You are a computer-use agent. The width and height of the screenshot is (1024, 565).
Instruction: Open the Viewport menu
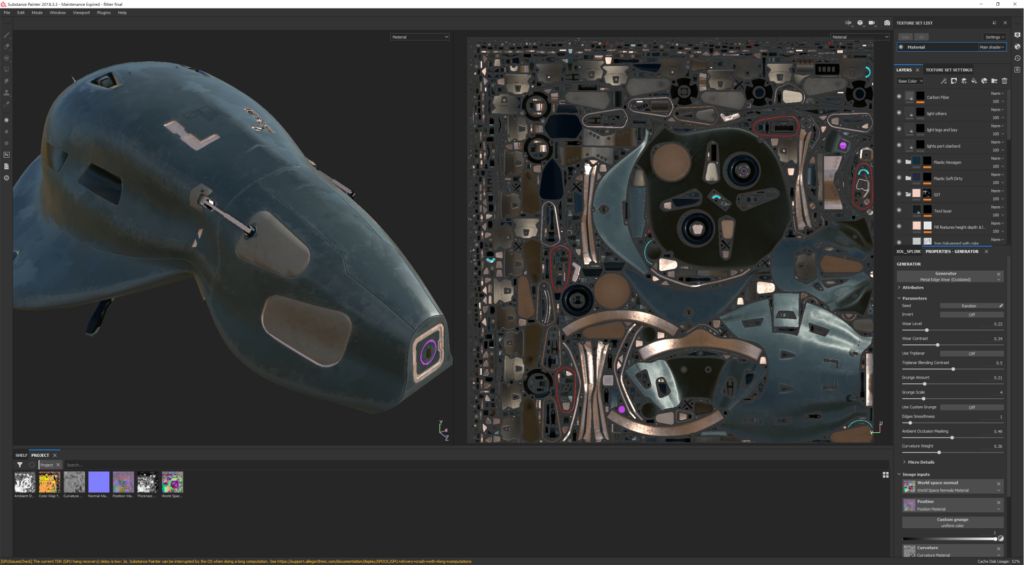point(81,12)
